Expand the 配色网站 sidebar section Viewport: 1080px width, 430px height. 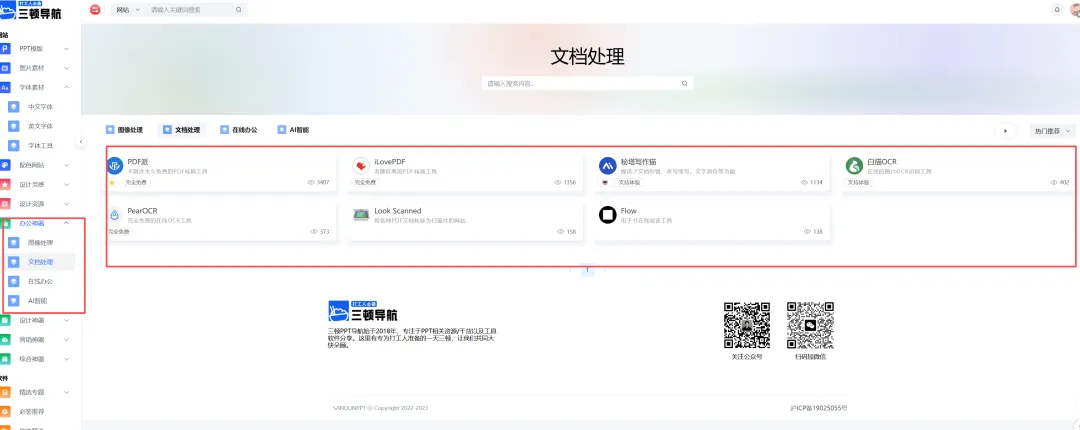click(67, 165)
